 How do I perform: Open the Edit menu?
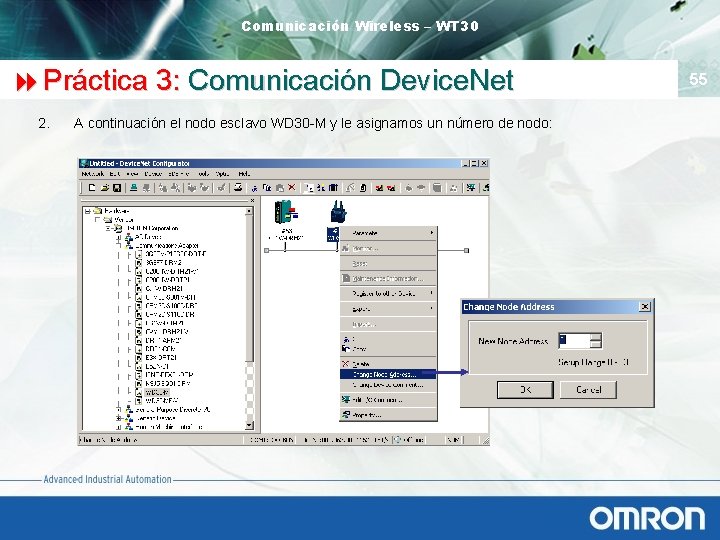pyautogui.click(x=115, y=174)
